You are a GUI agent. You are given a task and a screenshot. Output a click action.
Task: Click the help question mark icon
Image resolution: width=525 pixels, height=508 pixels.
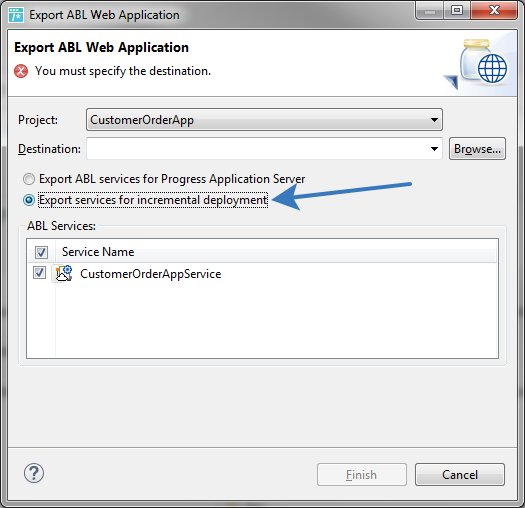34,473
